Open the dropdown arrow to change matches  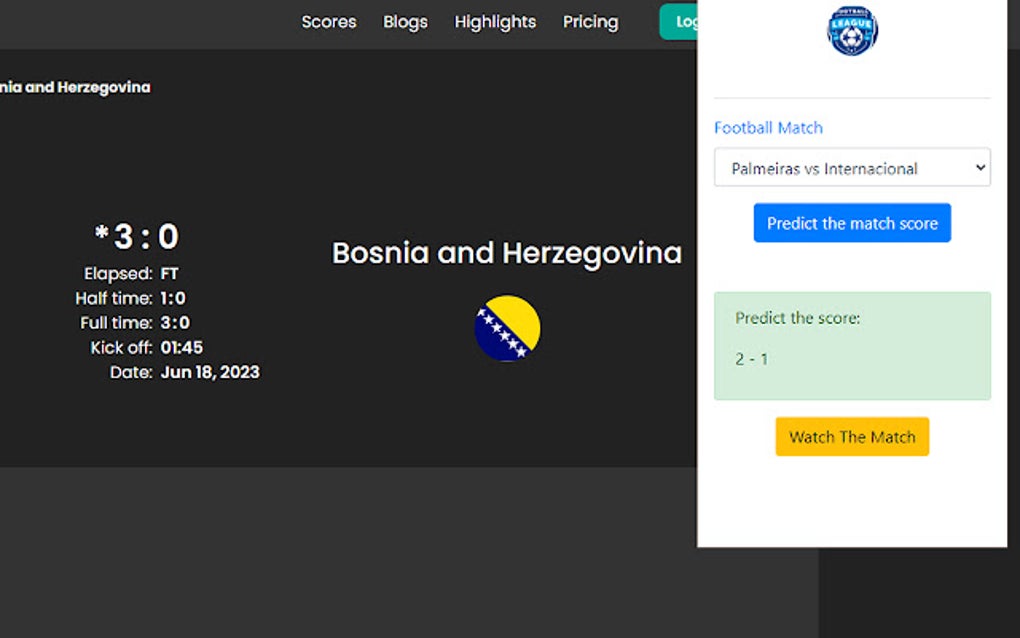pyautogui.click(x=978, y=167)
